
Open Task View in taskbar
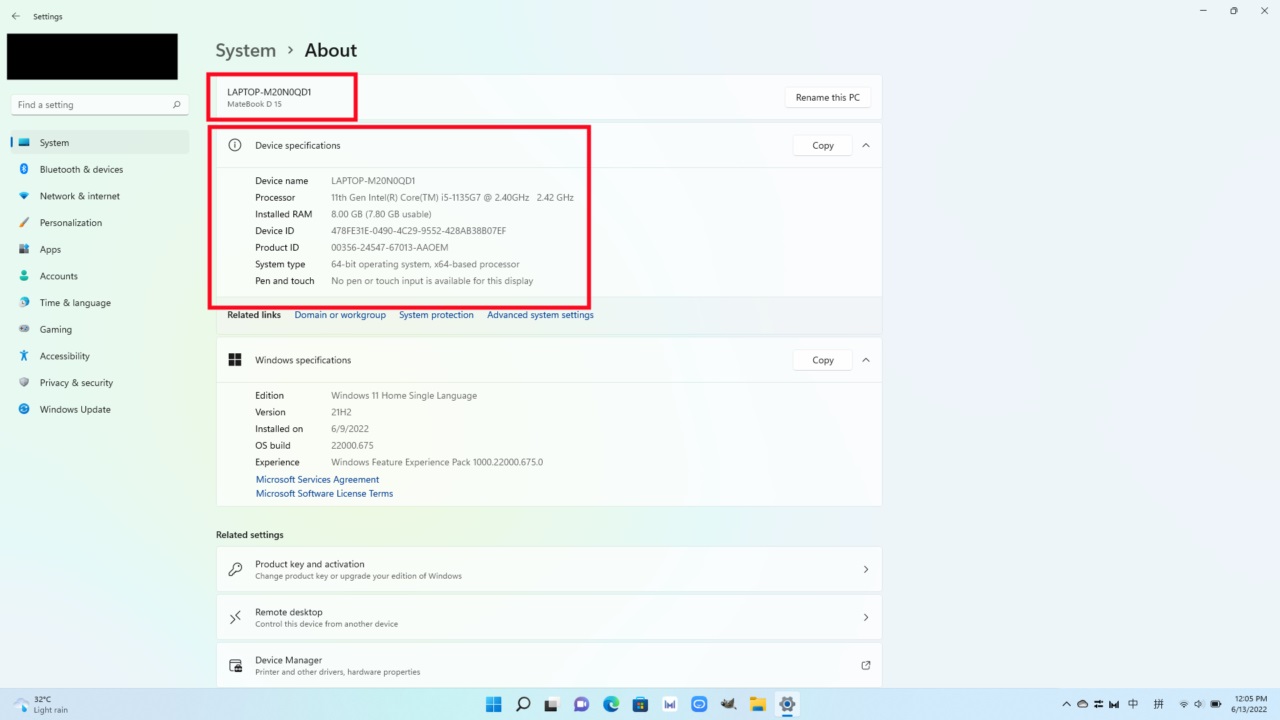(551, 704)
